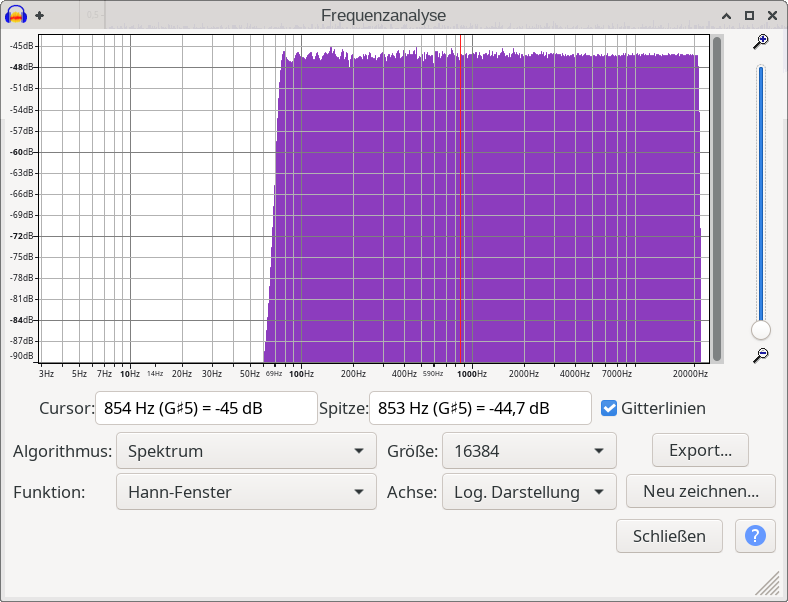Image resolution: width=788 pixels, height=602 pixels.
Task: Click the vertical zoom slider handle
Action: pyautogui.click(x=761, y=330)
